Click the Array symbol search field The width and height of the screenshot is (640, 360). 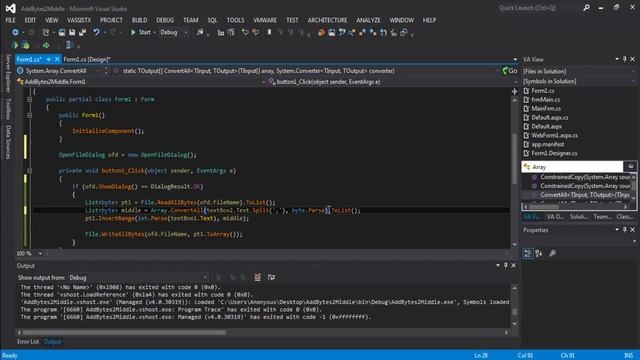click(573, 167)
